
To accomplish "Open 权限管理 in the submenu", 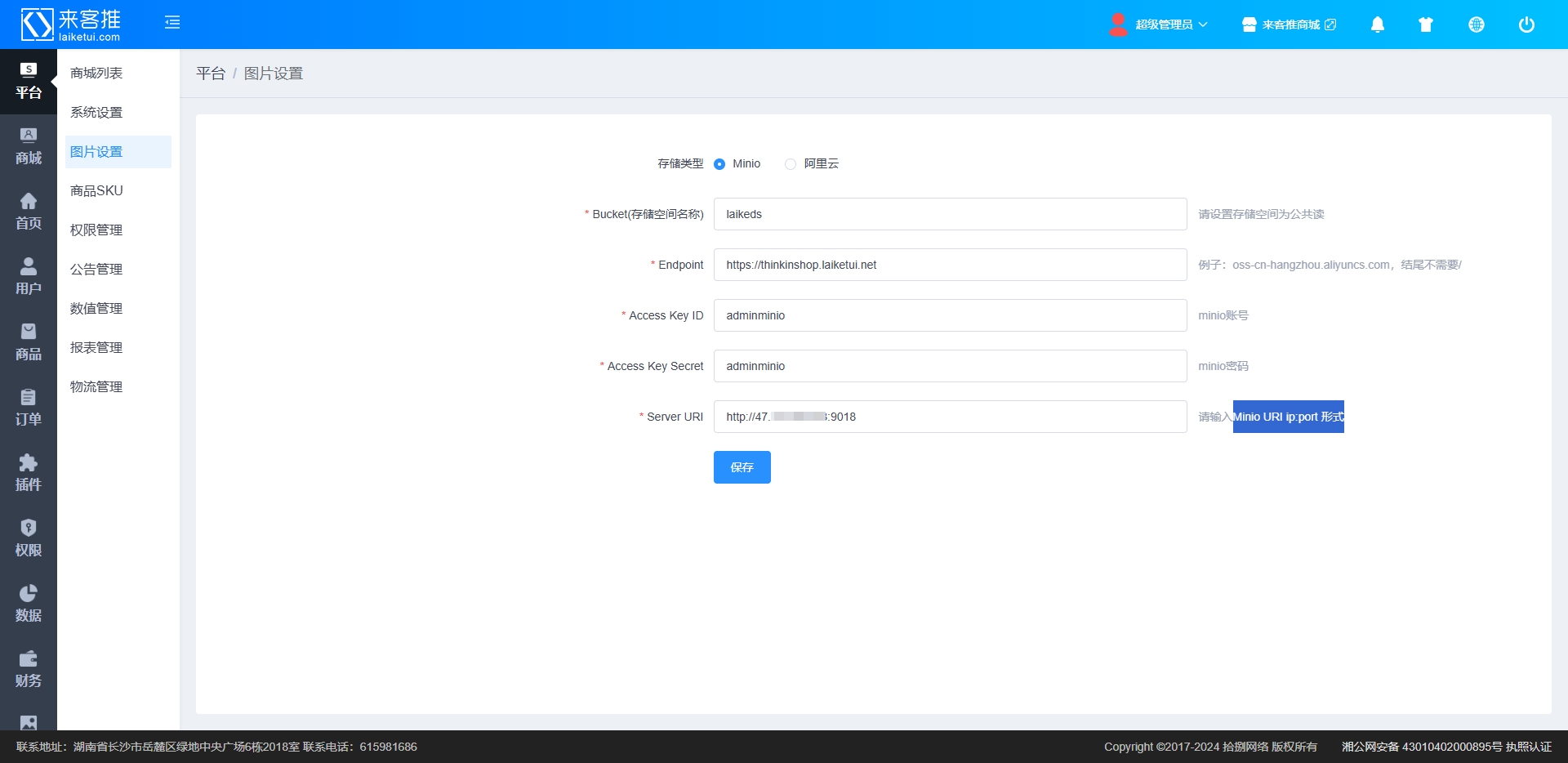I will [96, 230].
